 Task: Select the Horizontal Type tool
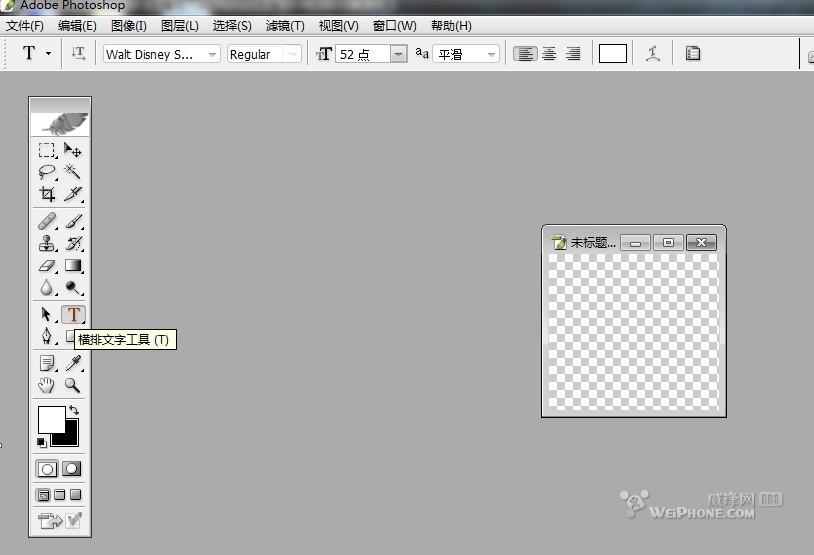[73, 314]
